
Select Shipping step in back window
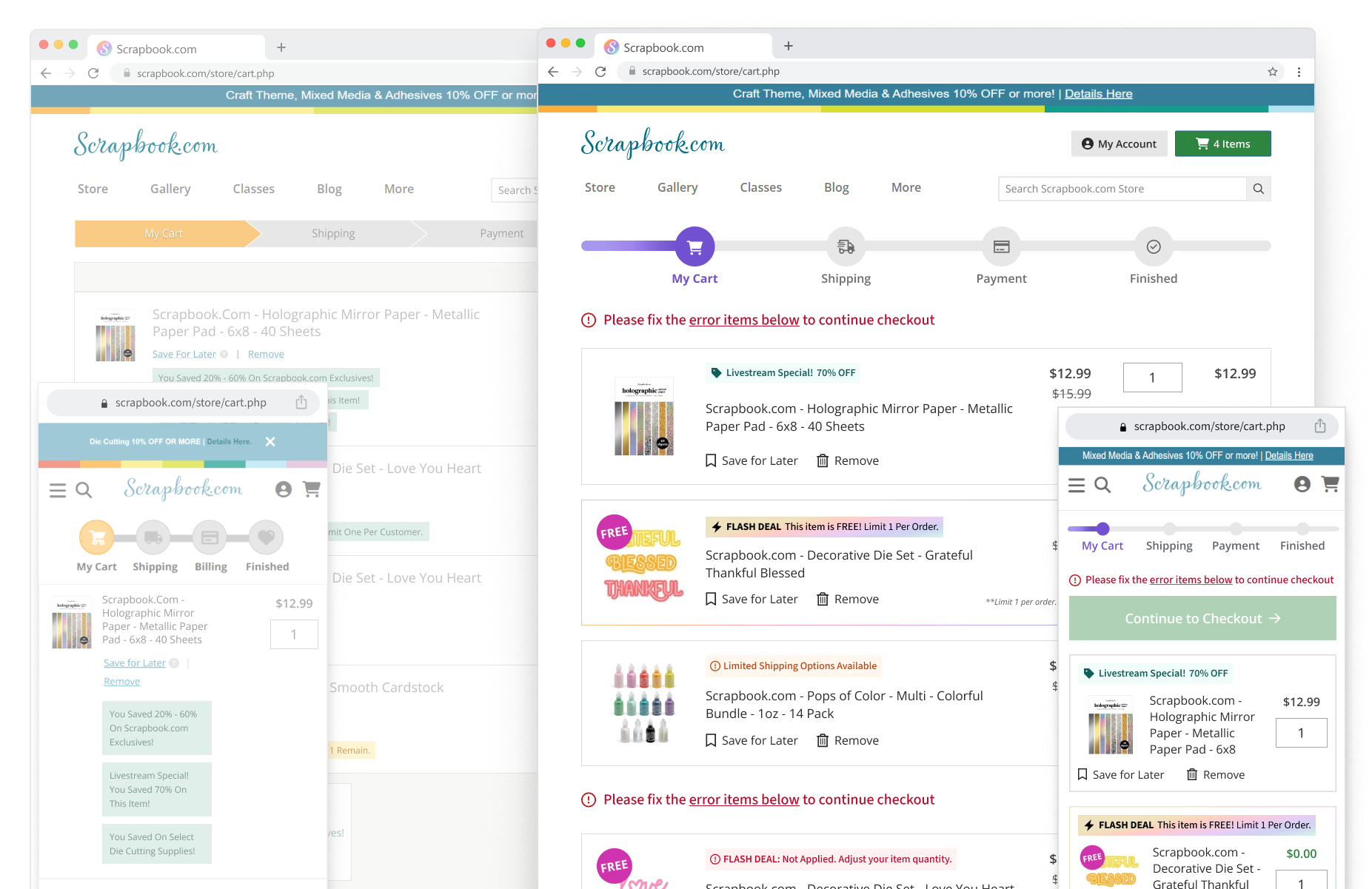click(x=333, y=233)
